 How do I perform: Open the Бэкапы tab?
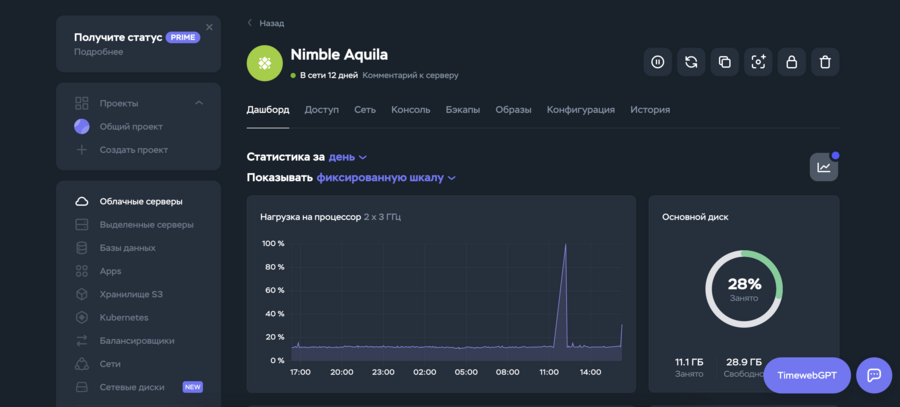point(462,110)
